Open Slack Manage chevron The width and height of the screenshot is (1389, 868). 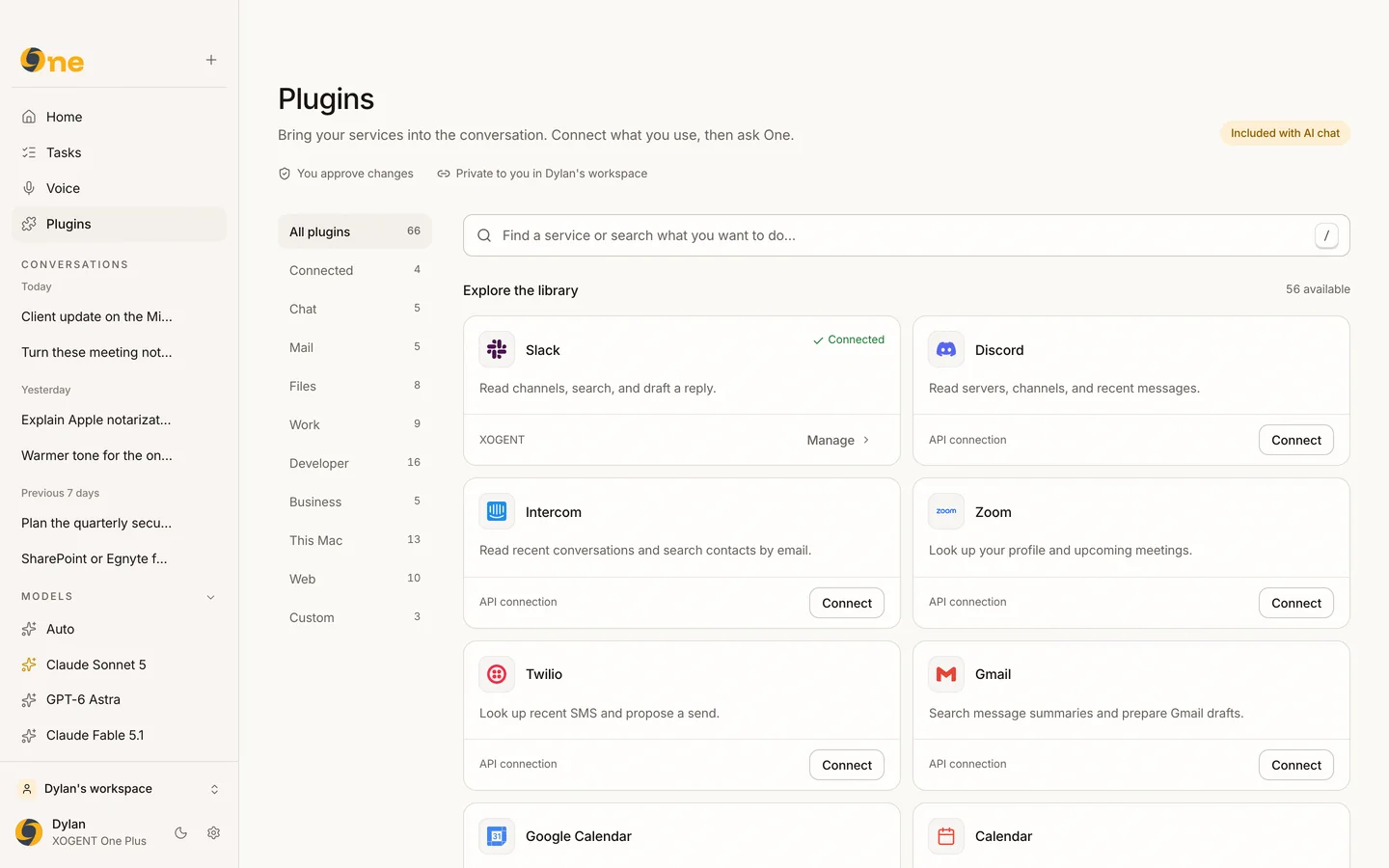pos(866,440)
